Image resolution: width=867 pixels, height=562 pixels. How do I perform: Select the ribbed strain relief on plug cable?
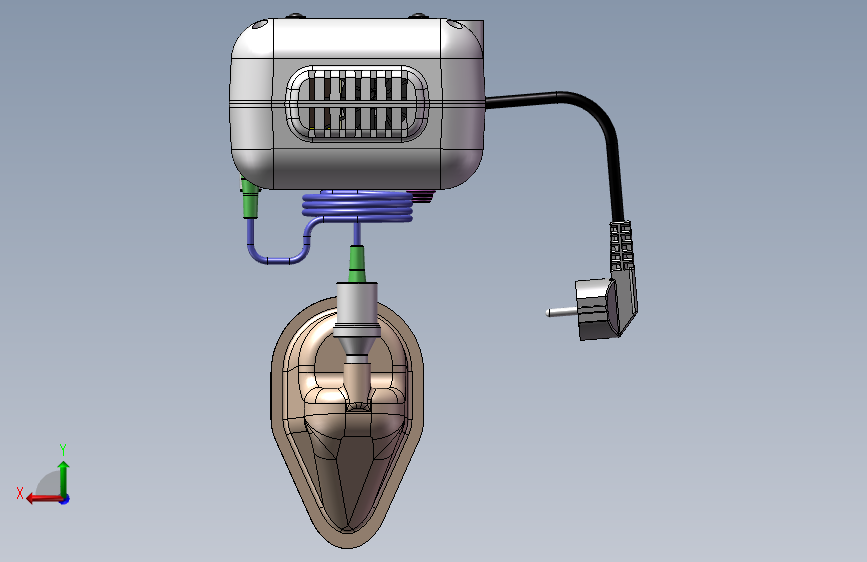coord(621,244)
